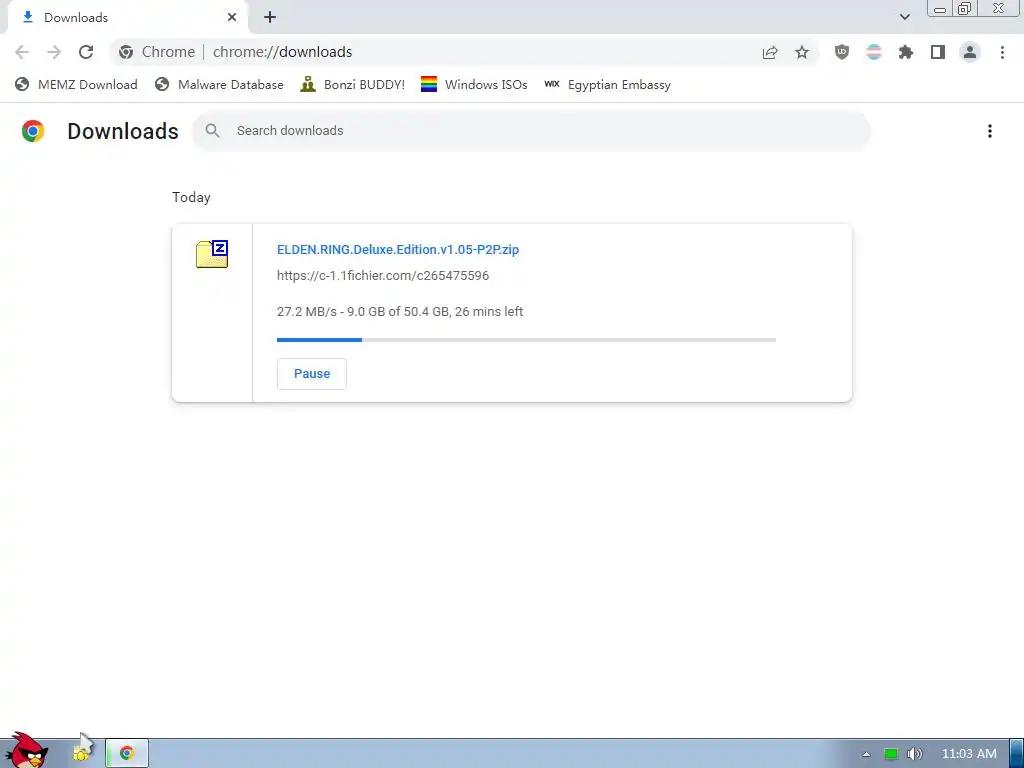The height and width of the screenshot is (768, 1024).
Task: Expand the tab search chevron
Action: click(904, 17)
